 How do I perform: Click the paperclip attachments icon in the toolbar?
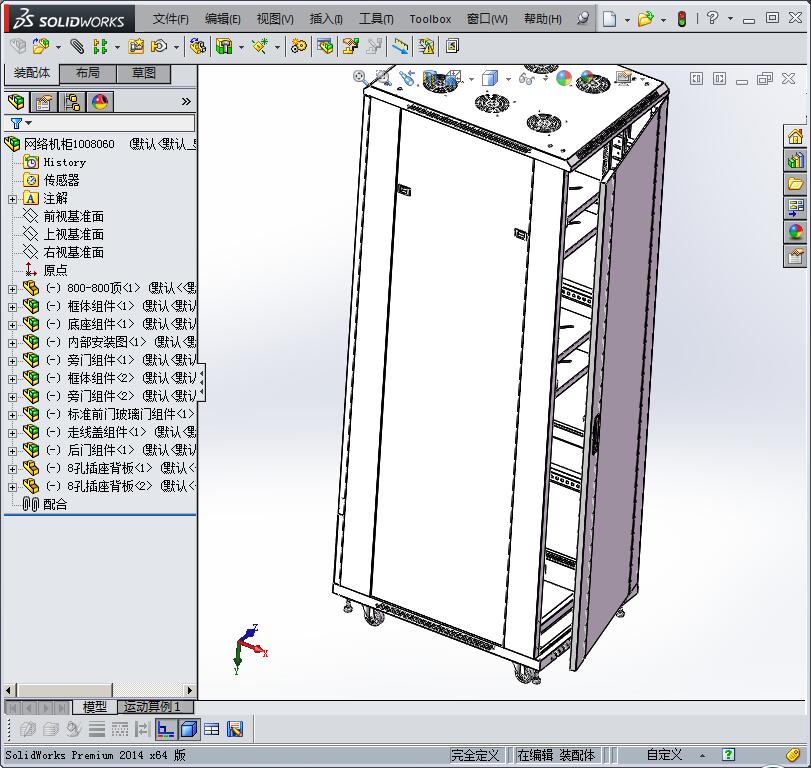pos(75,45)
